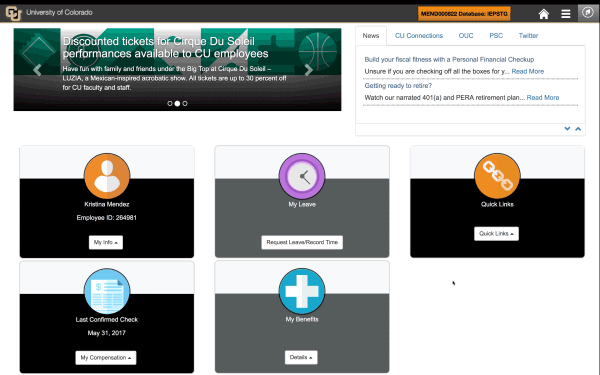Click the Last Confirmed Check paycheck icon

pos(107,291)
